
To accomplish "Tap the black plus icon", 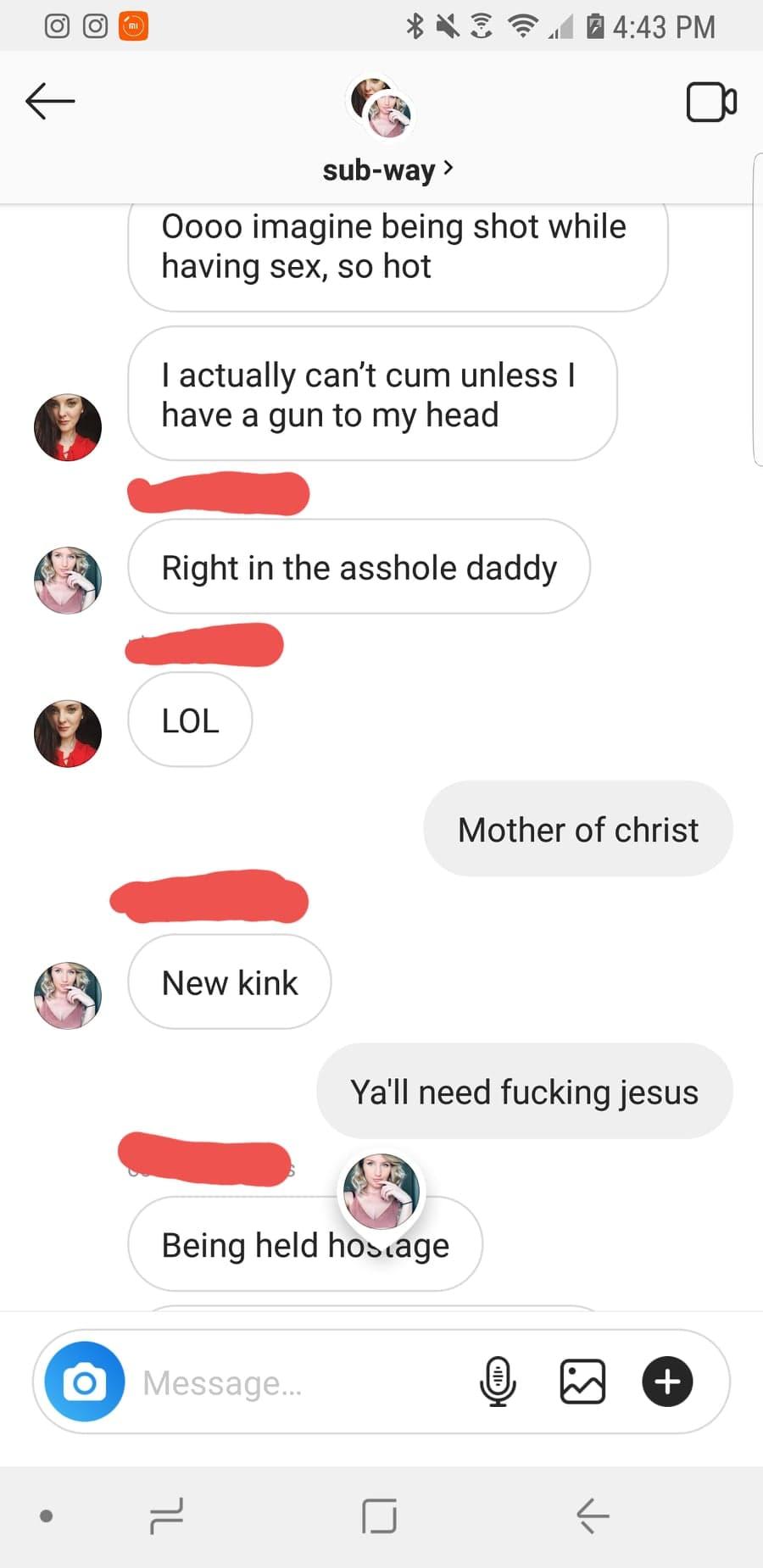I will pos(668,1382).
